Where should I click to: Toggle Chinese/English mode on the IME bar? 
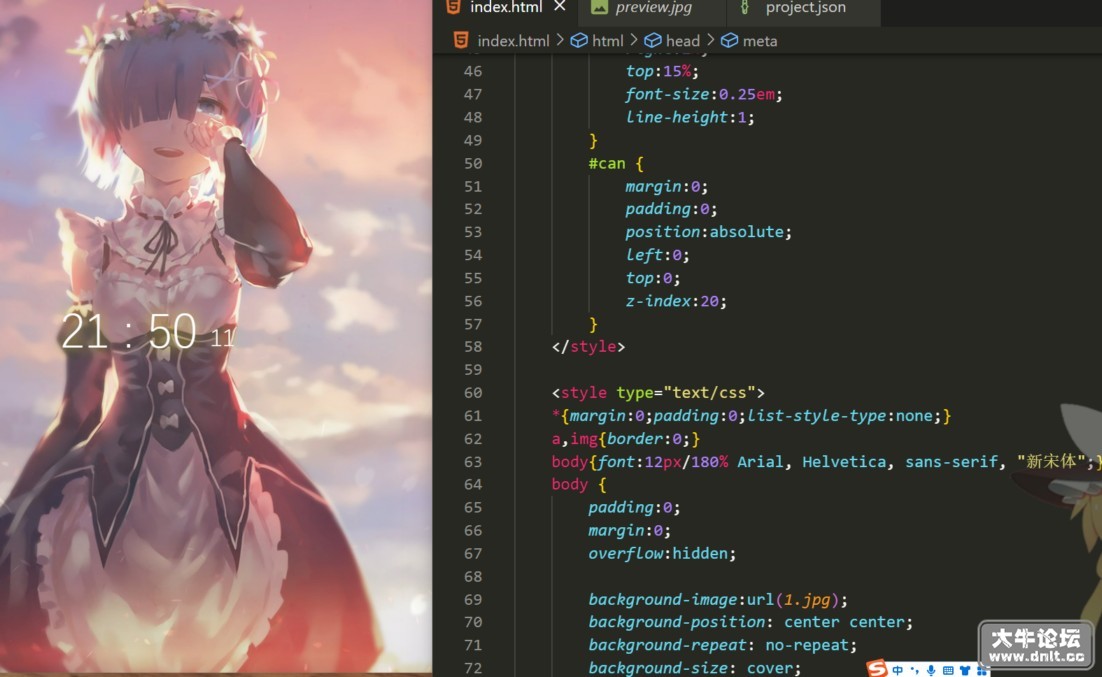pyautogui.click(x=897, y=671)
